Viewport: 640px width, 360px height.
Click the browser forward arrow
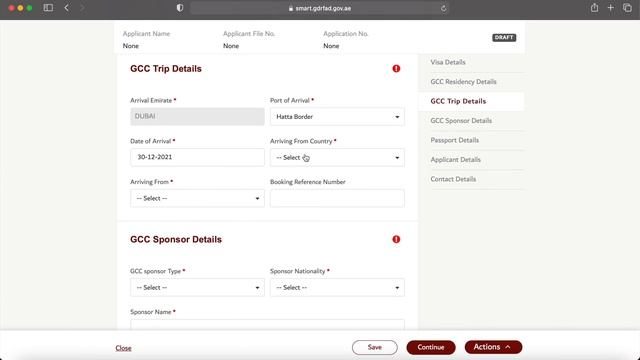coord(82,8)
